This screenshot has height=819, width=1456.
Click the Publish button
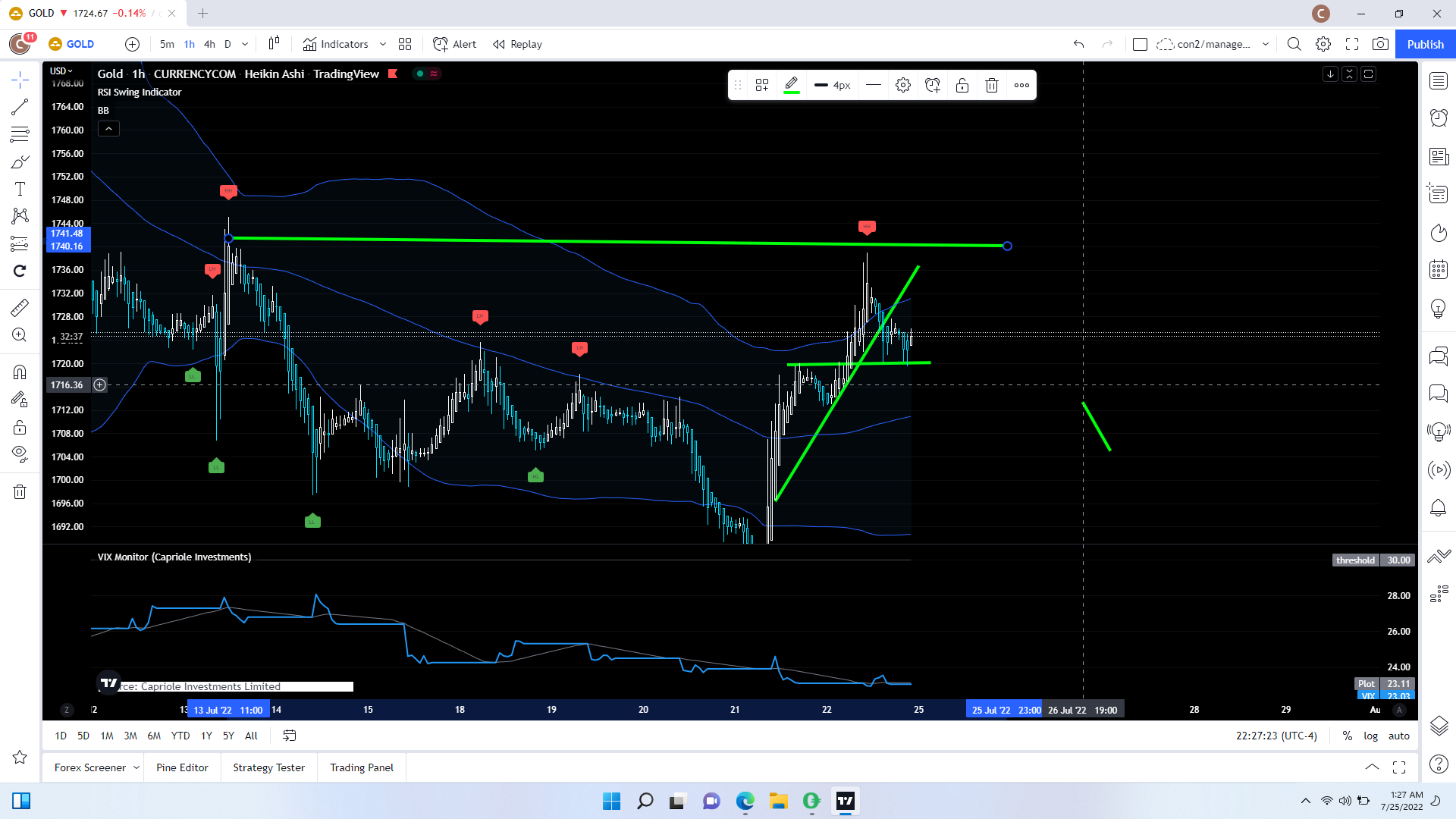click(x=1425, y=44)
